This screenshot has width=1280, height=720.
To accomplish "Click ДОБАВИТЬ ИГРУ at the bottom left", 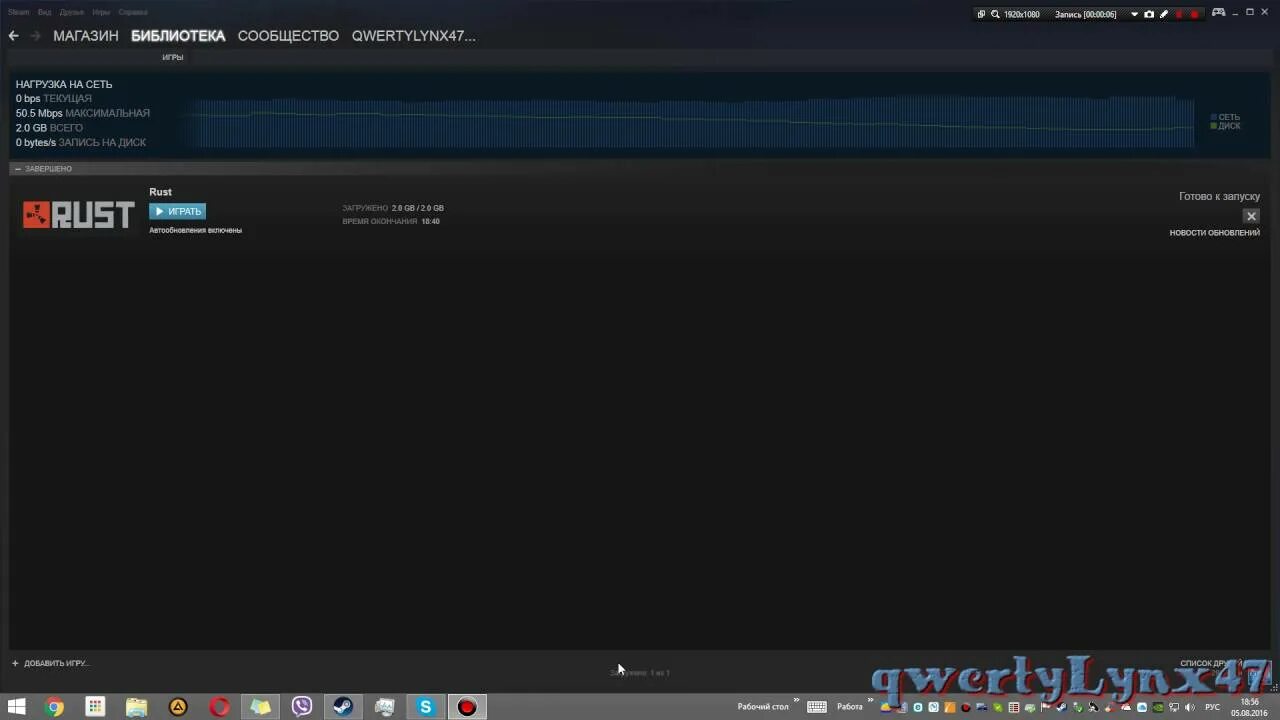I will tap(50, 663).
